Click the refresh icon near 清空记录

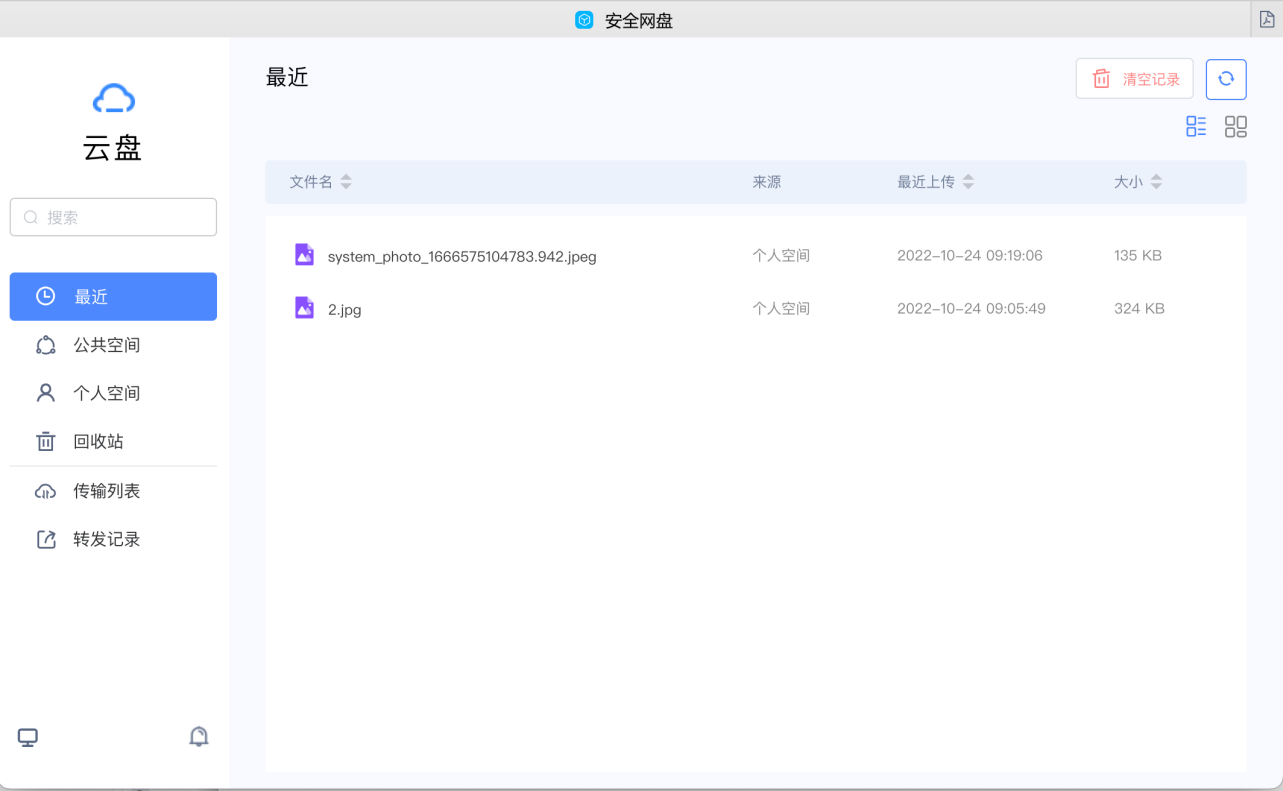tap(1225, 78)
